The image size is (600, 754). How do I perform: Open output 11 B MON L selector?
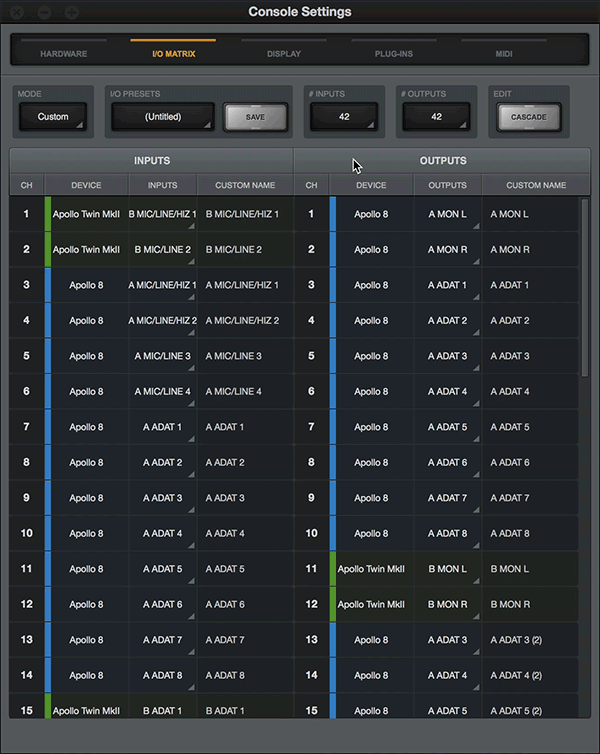click(x=448, y=569)
